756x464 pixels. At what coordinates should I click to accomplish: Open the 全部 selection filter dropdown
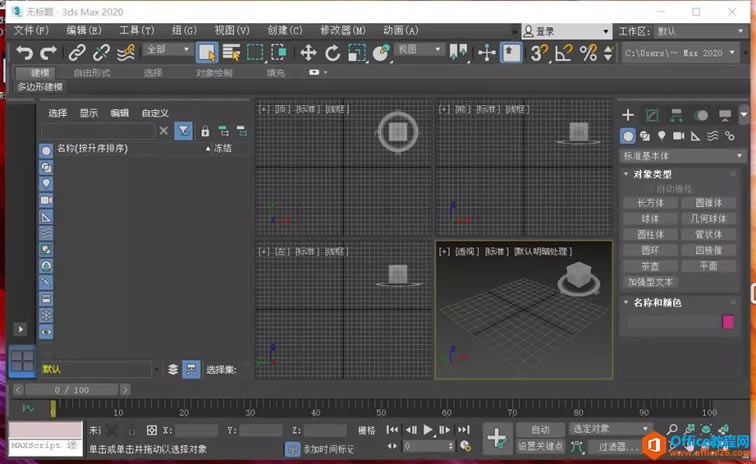167,49
